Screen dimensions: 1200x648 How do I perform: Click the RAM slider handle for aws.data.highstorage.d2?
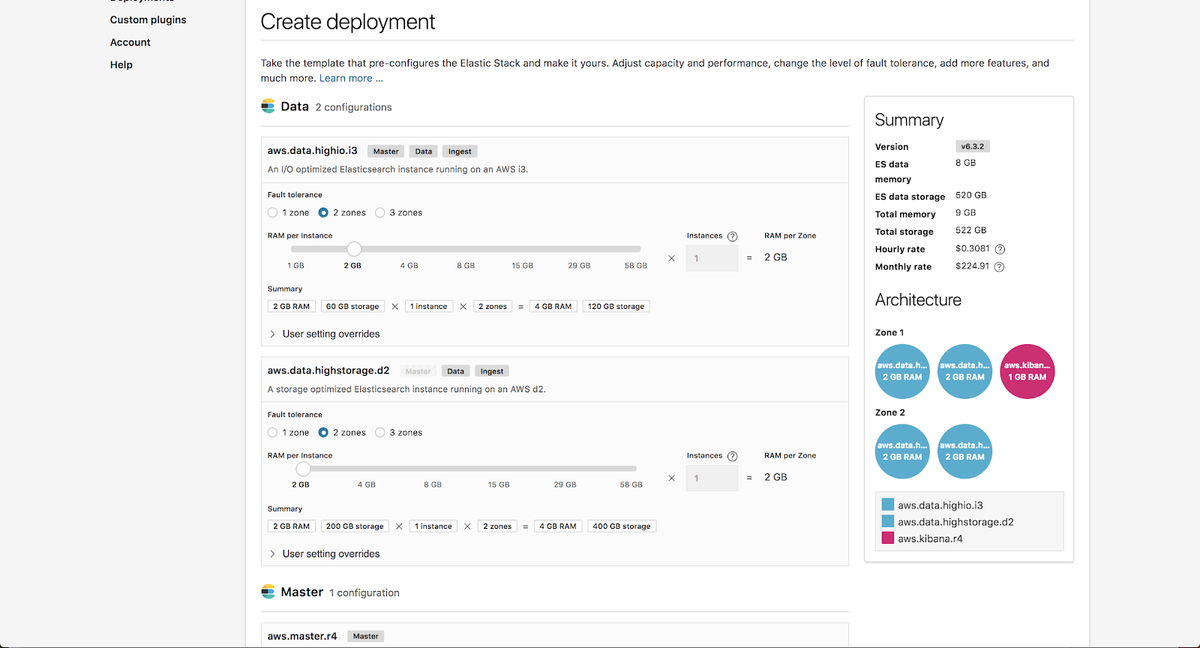(x=303, y=468)
